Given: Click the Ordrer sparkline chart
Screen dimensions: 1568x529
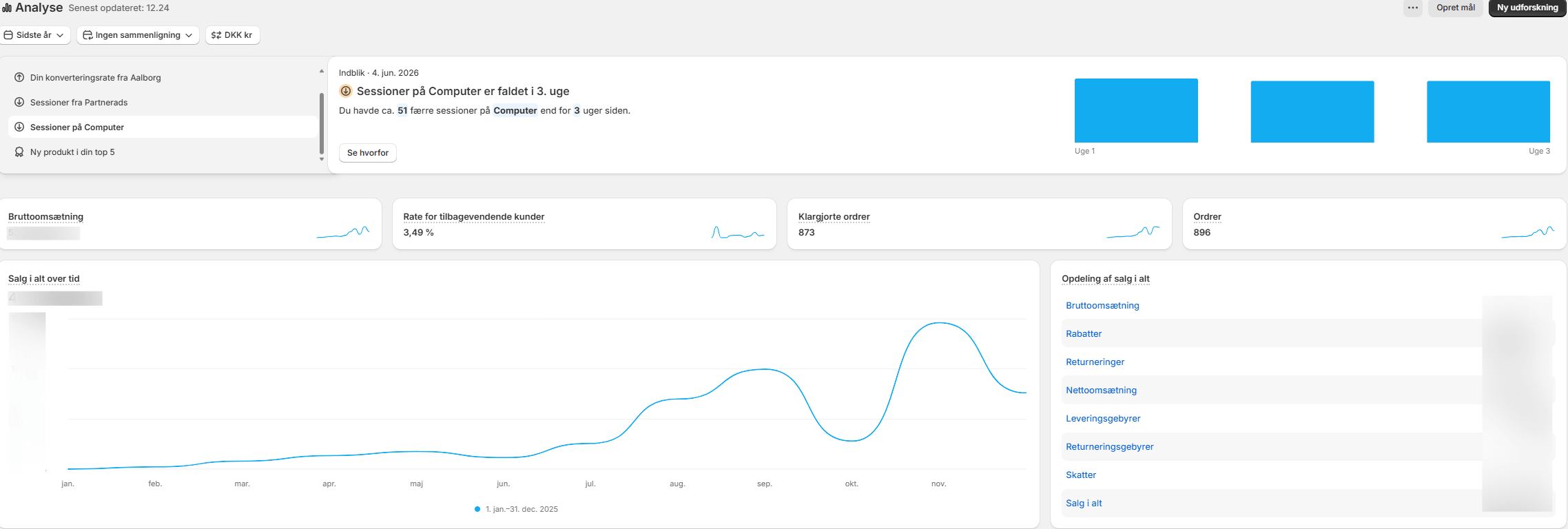Looking at the screenshot, I should pos(1528,232).
